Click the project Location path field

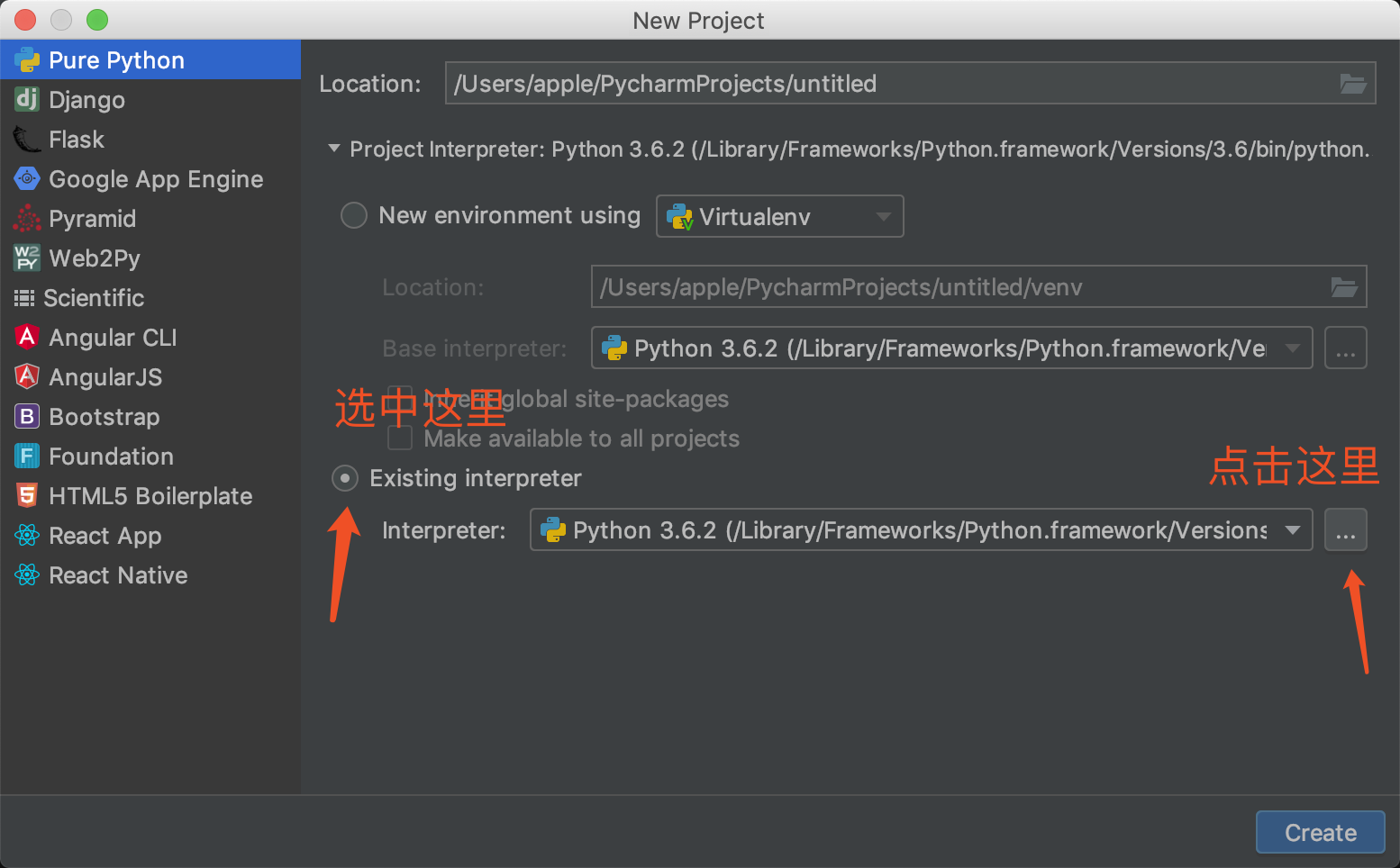(x=910, y=84)
